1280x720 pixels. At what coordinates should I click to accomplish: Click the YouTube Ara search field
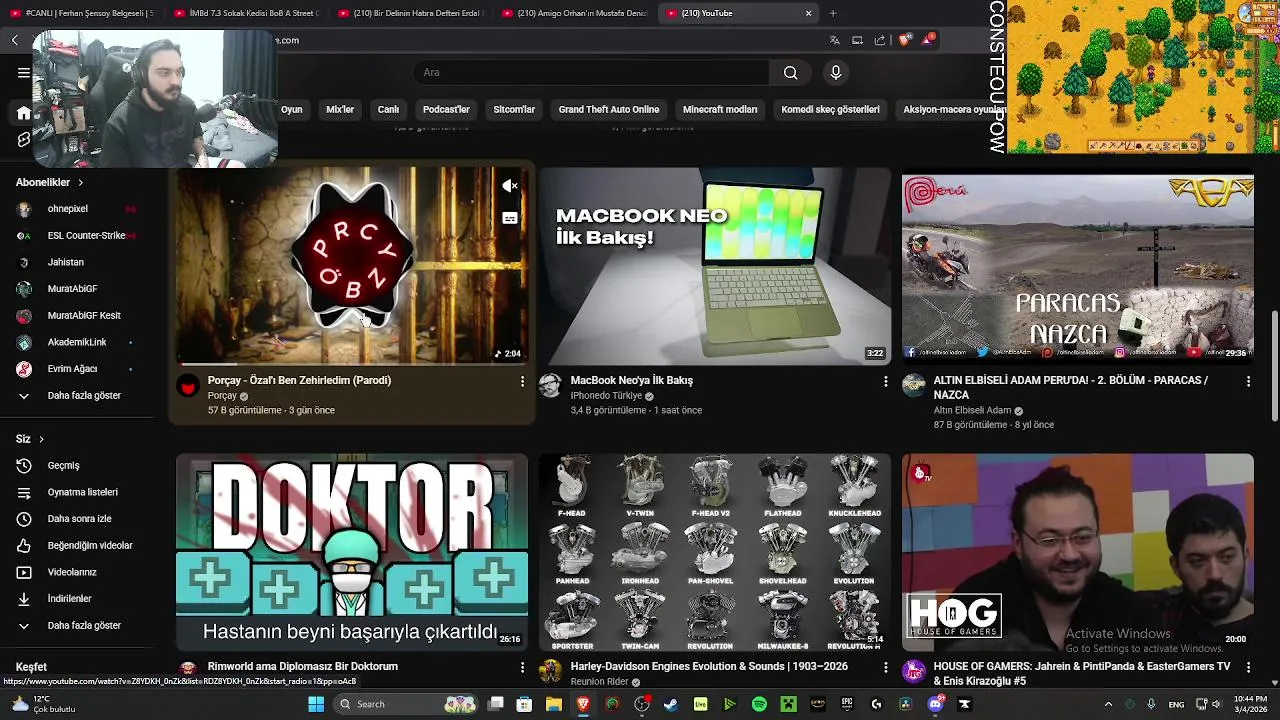(590, 72)
